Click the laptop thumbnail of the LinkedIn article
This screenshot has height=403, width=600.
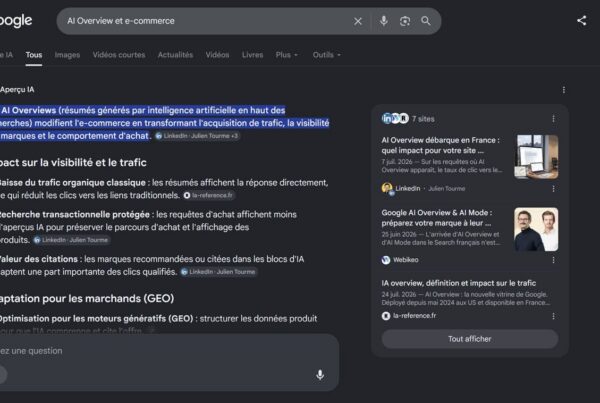tap(536, 157)
